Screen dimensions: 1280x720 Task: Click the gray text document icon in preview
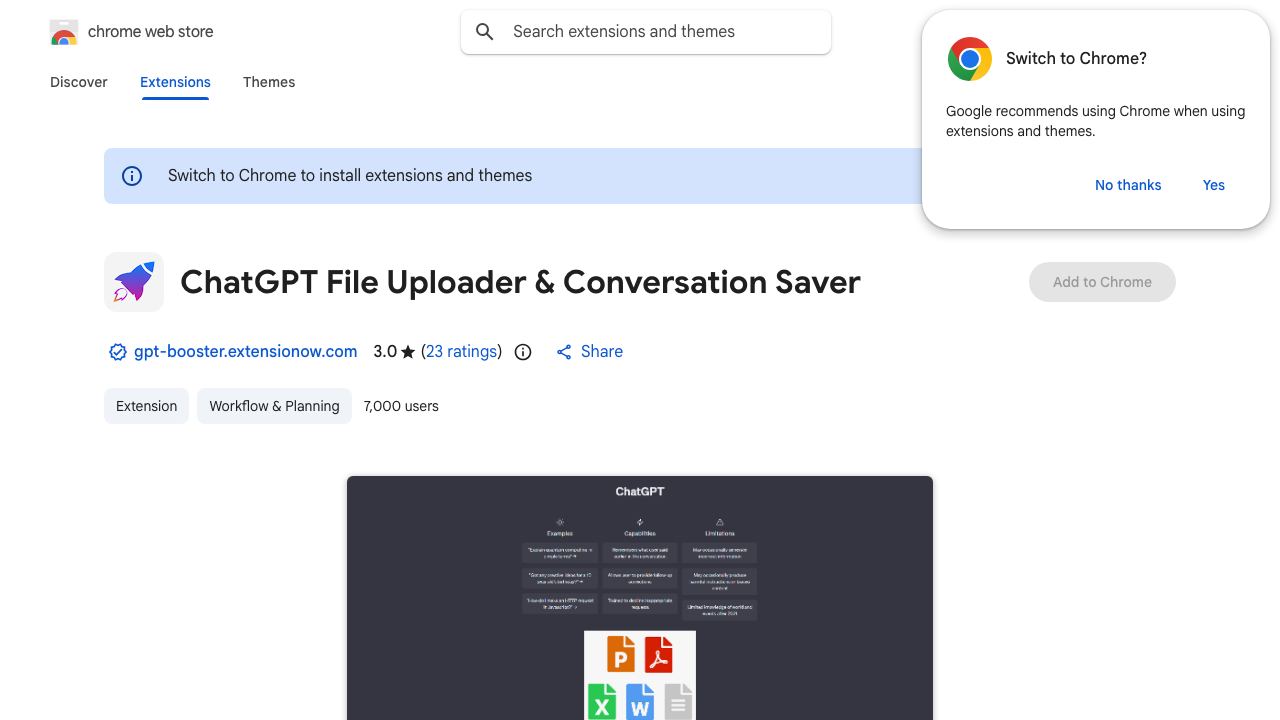[x=678, y=701]
